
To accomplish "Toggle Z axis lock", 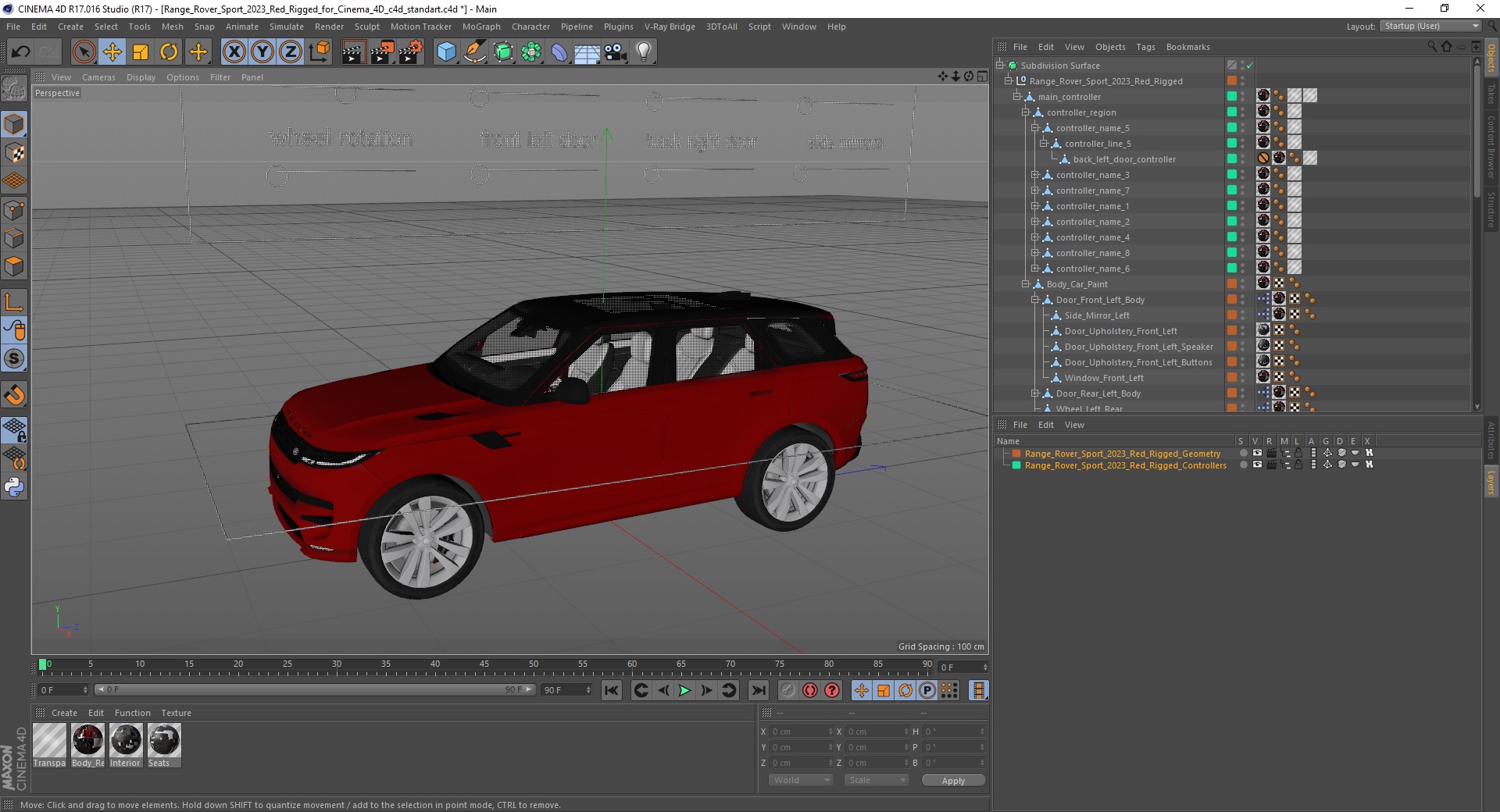I will [290, 52].
